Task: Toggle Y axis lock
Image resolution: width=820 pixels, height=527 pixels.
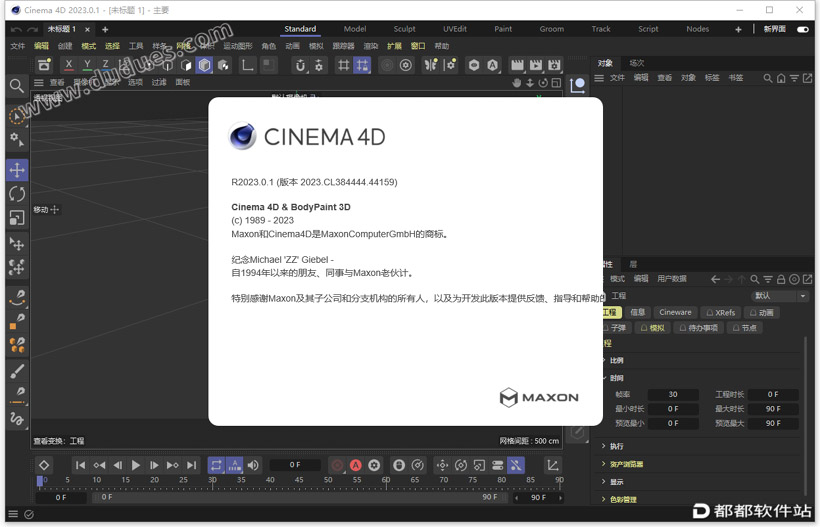Action: (87, 65)
